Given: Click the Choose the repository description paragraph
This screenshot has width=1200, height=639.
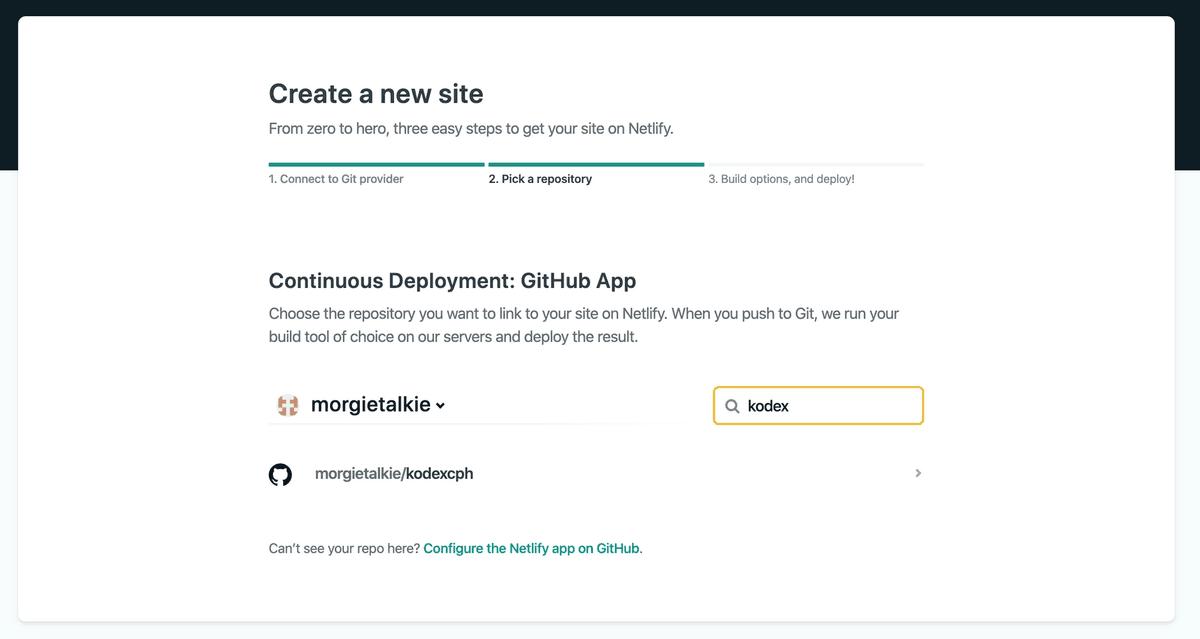Looking at the screenshot, I should [x=584, y=325].
